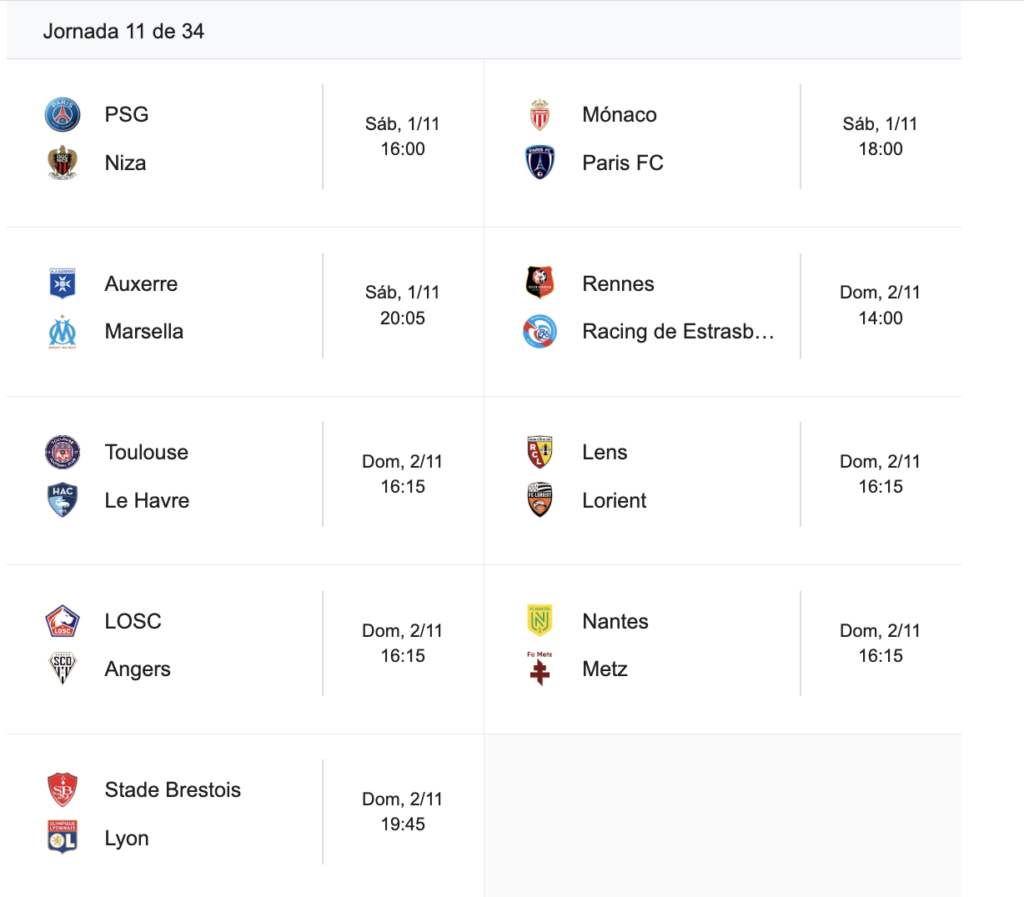Screen dimensions: 1024x897
Task: Click the Marsella OM logo
Action: [x=62, y=332]
